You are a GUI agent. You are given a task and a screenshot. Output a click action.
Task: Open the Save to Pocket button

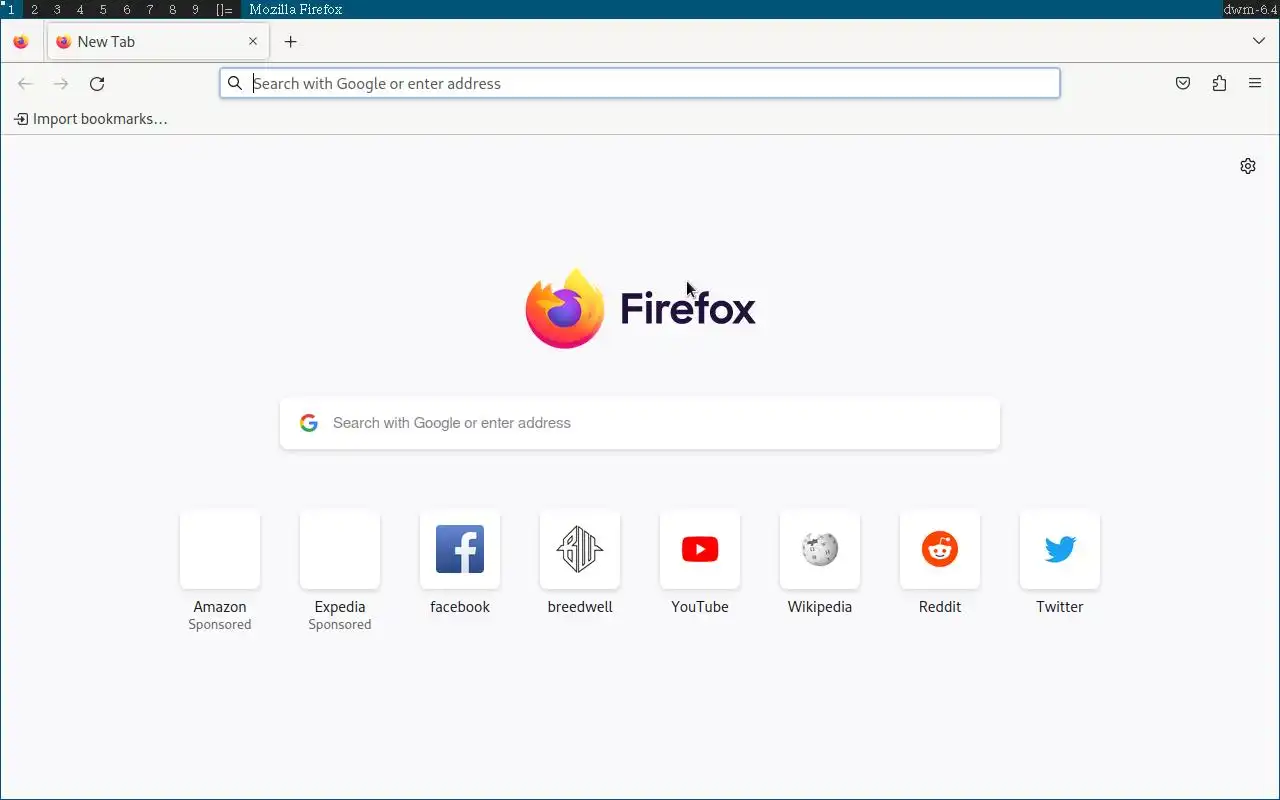pyautogui.click(x=1183, y=84)
